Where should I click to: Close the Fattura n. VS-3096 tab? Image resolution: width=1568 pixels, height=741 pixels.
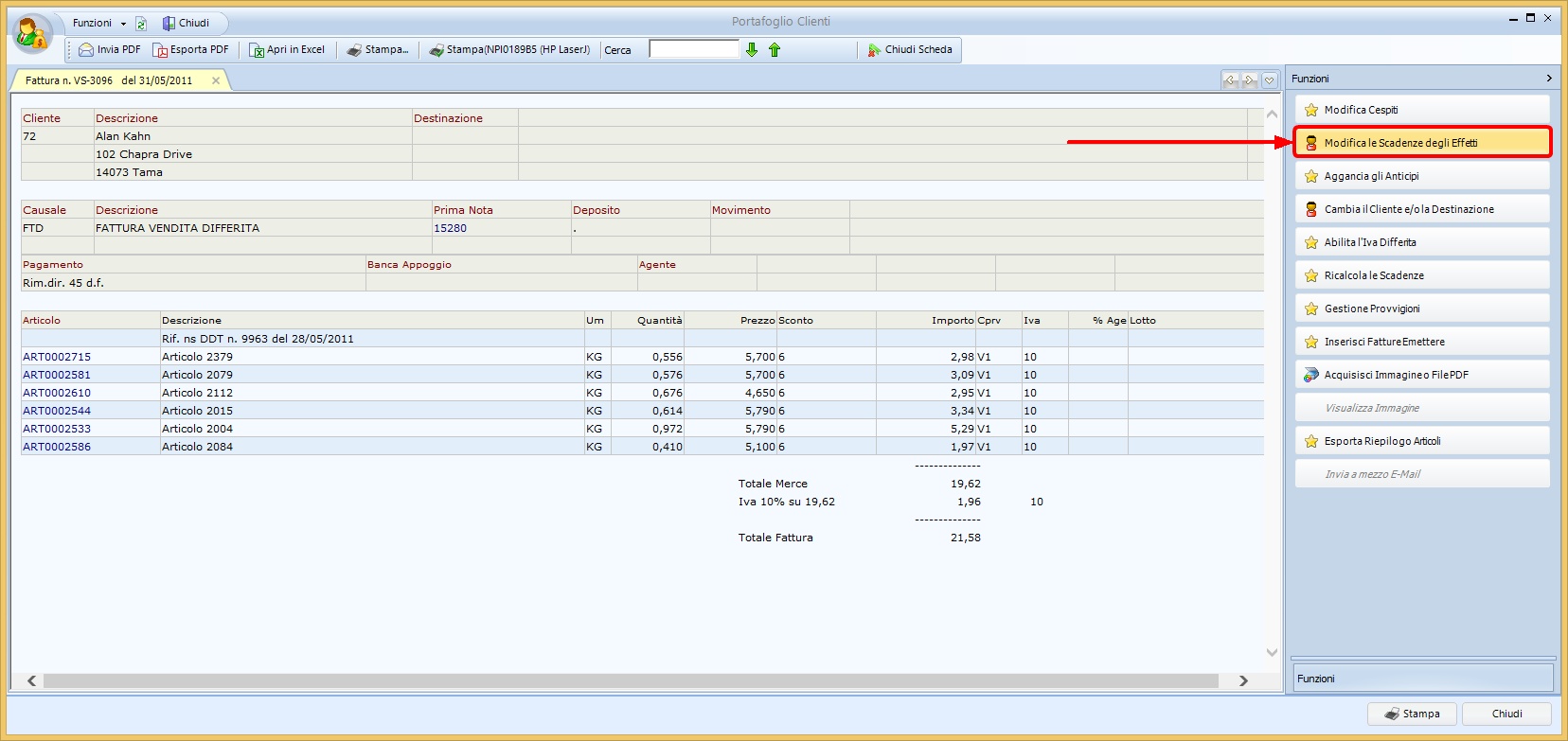tap(216, 80)
